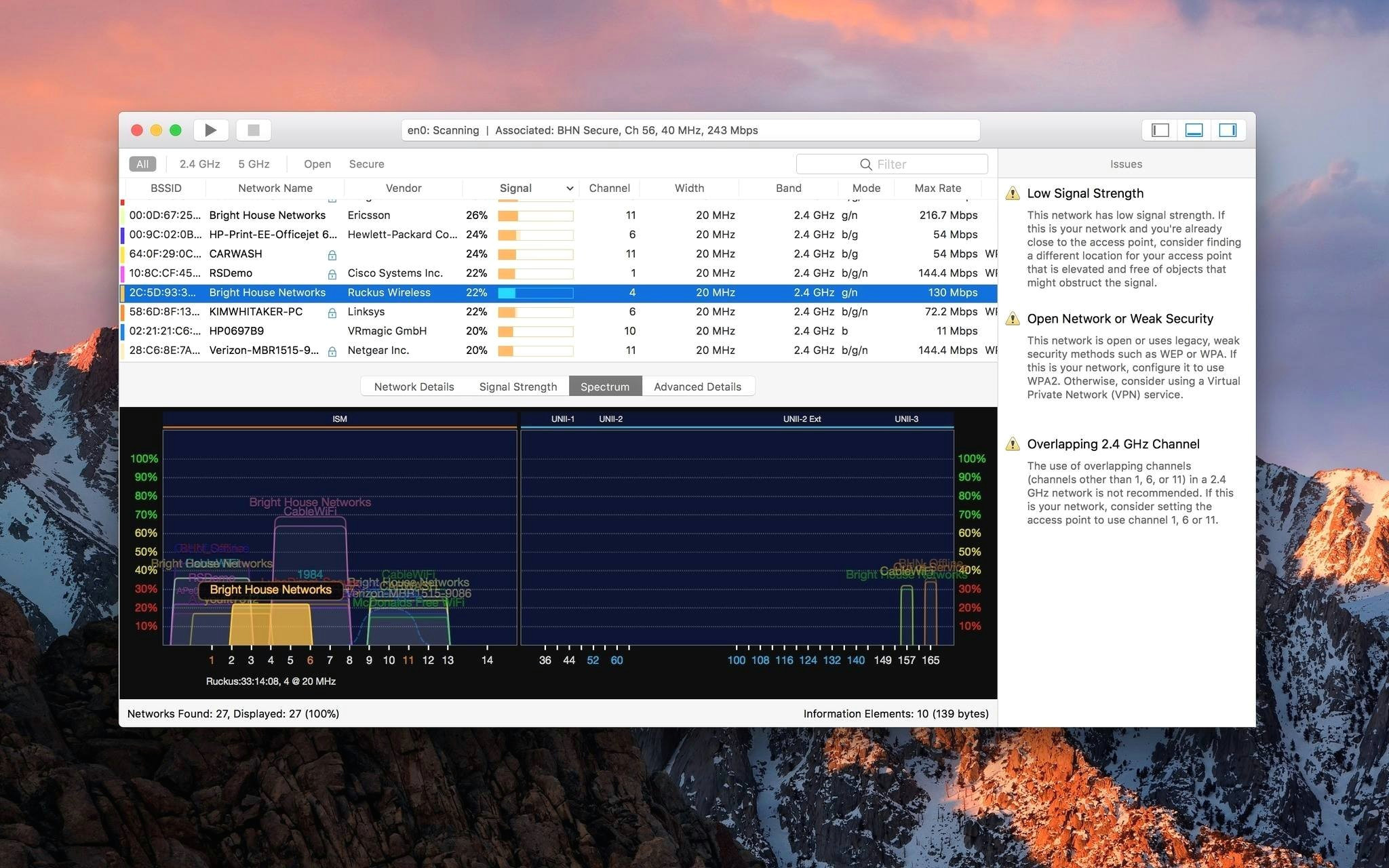Click the Overlapping 2.4 GHz Channel warning icon
The image size is (1389, 868).
pos(1013,443)
